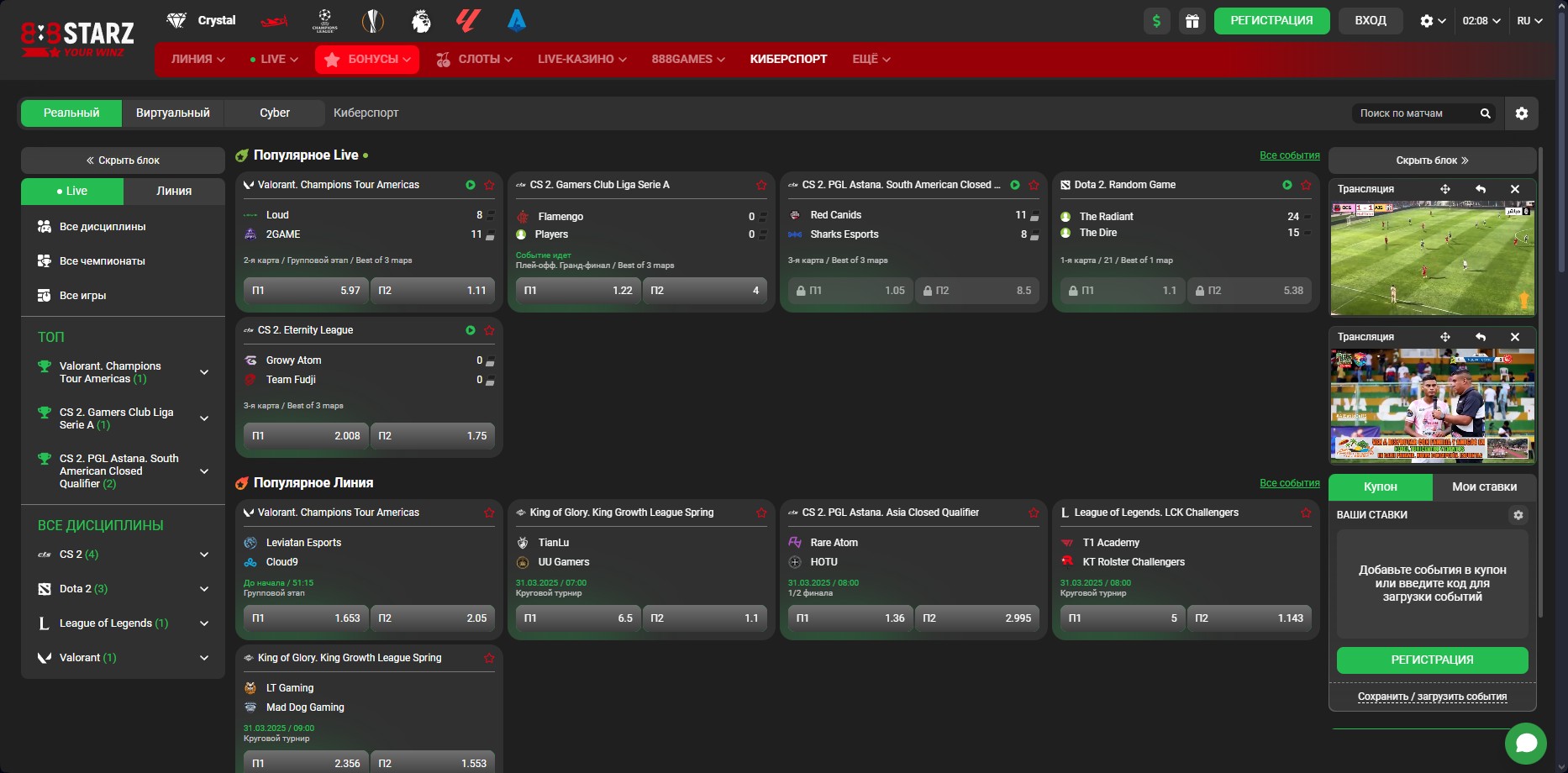Favorite CS 2 Eternity League match
The height and width of the screenshot is (773, 1568).
pos(489,330)
